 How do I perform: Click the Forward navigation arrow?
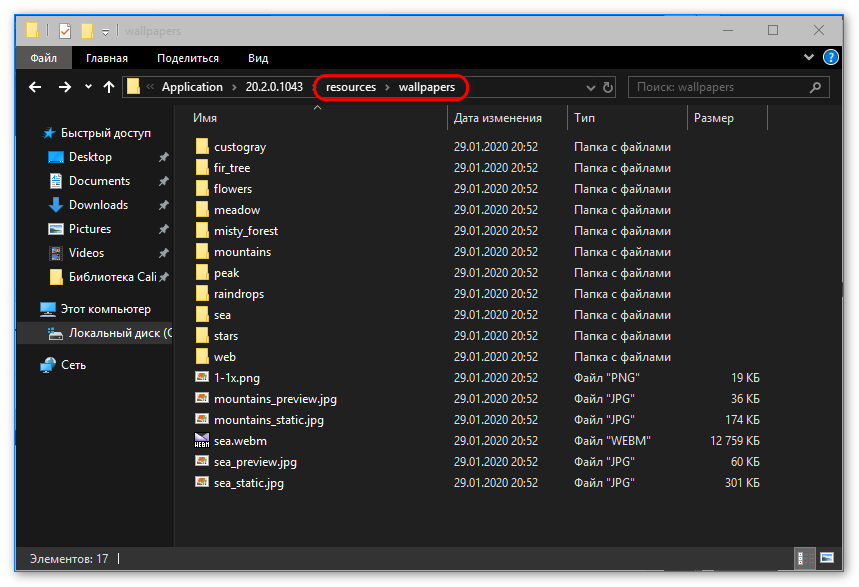(64, 87)
